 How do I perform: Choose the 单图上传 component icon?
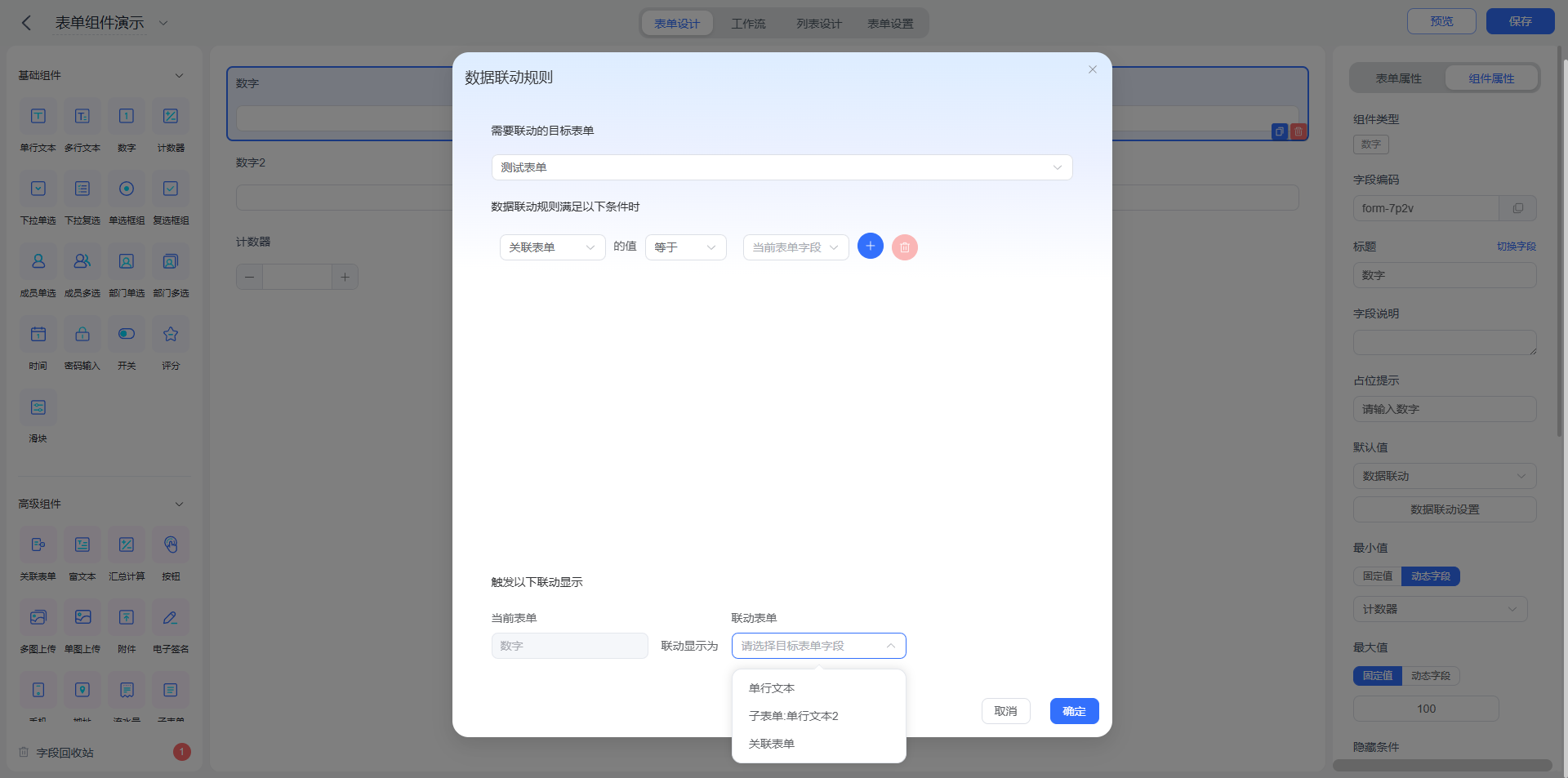[82, 617]
